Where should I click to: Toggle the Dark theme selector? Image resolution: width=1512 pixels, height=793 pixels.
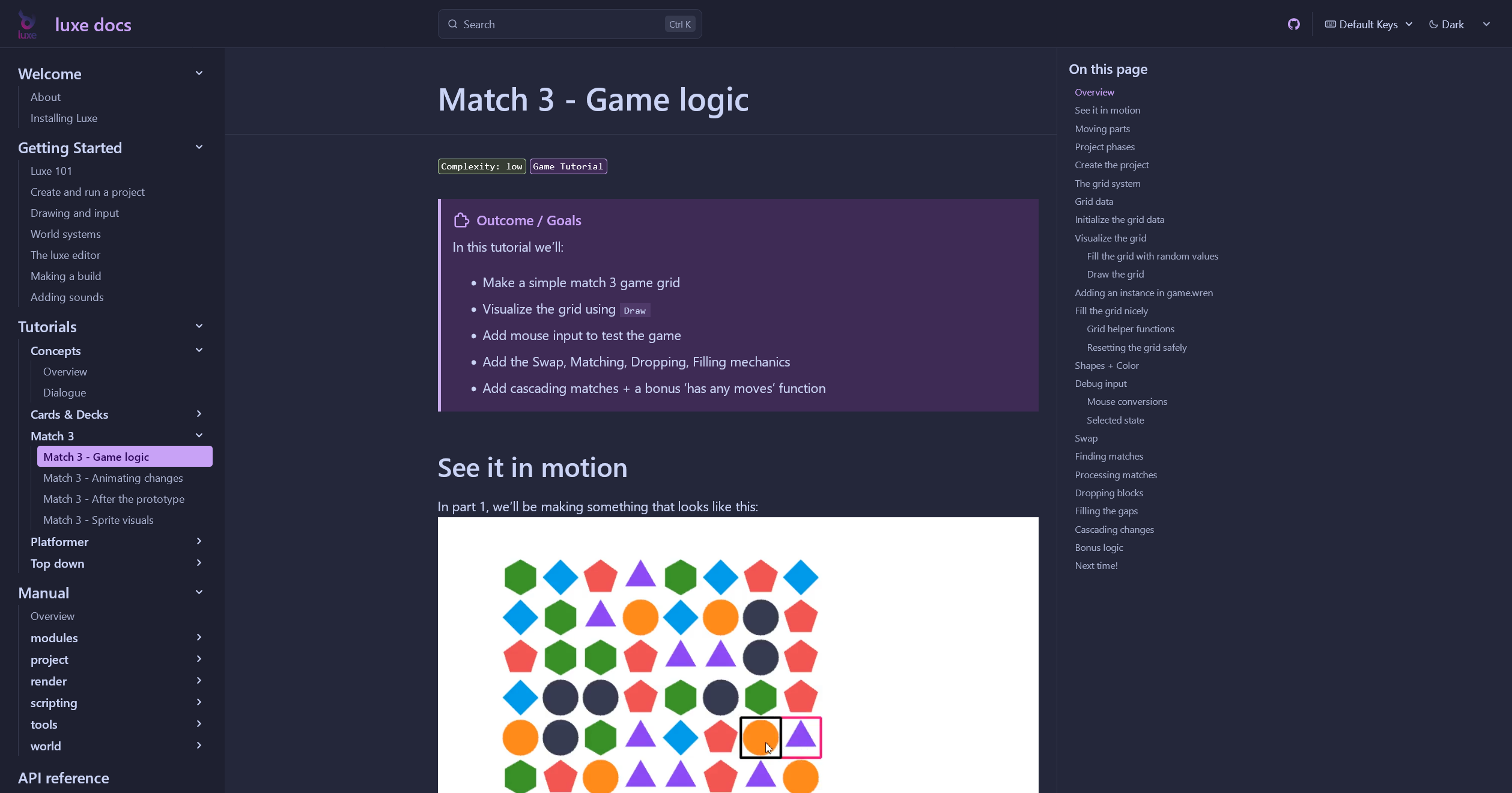pos(1447,24)
